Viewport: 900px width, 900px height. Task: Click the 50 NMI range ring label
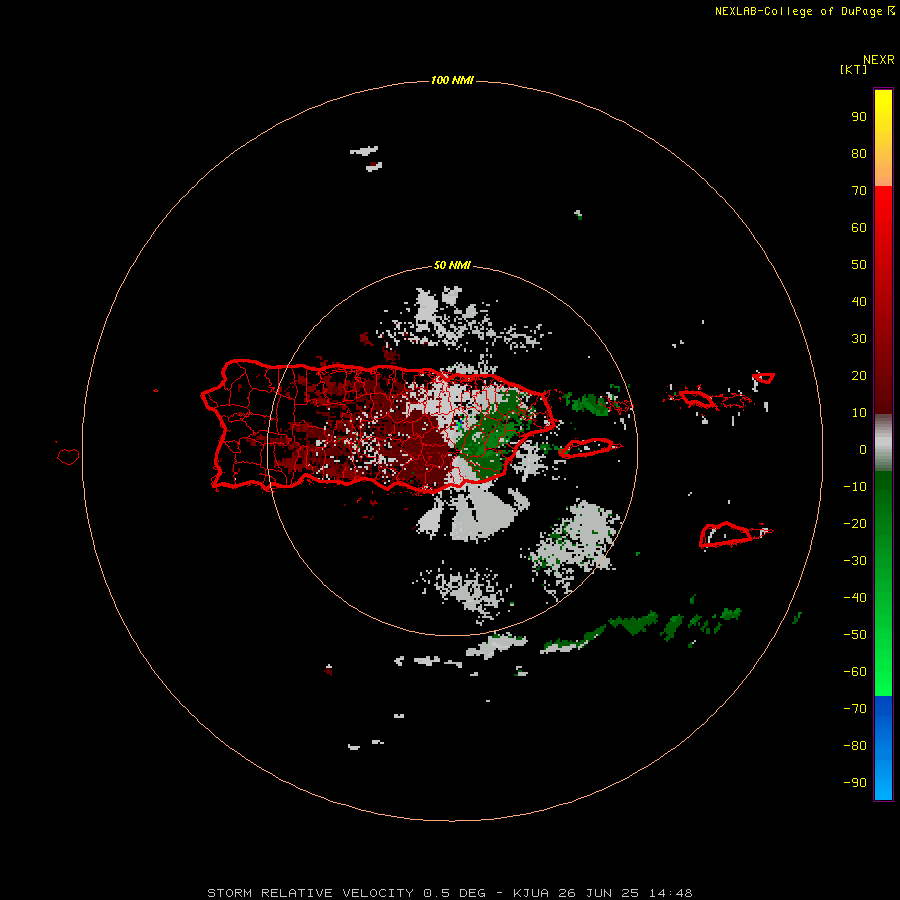pos(452,265)
